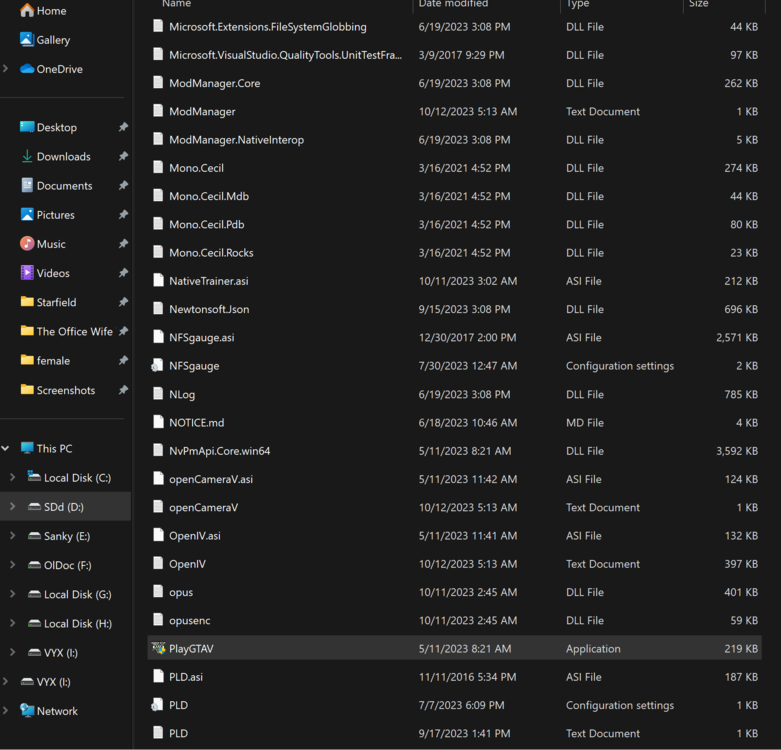
Task: Click the This PC monitor icon
Action: (x=27, y=448)
